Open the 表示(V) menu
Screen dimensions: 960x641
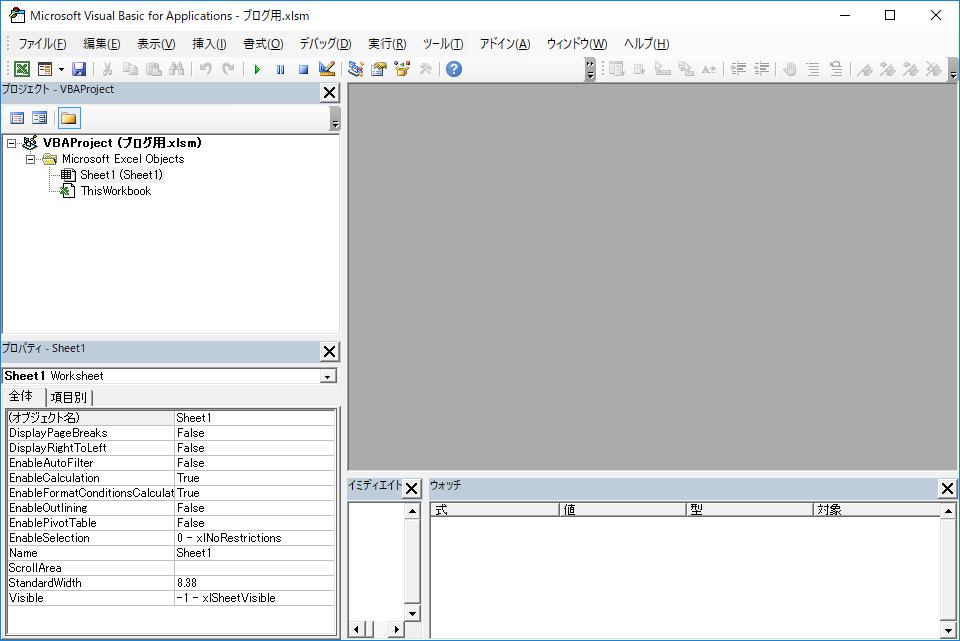point(156,44)
